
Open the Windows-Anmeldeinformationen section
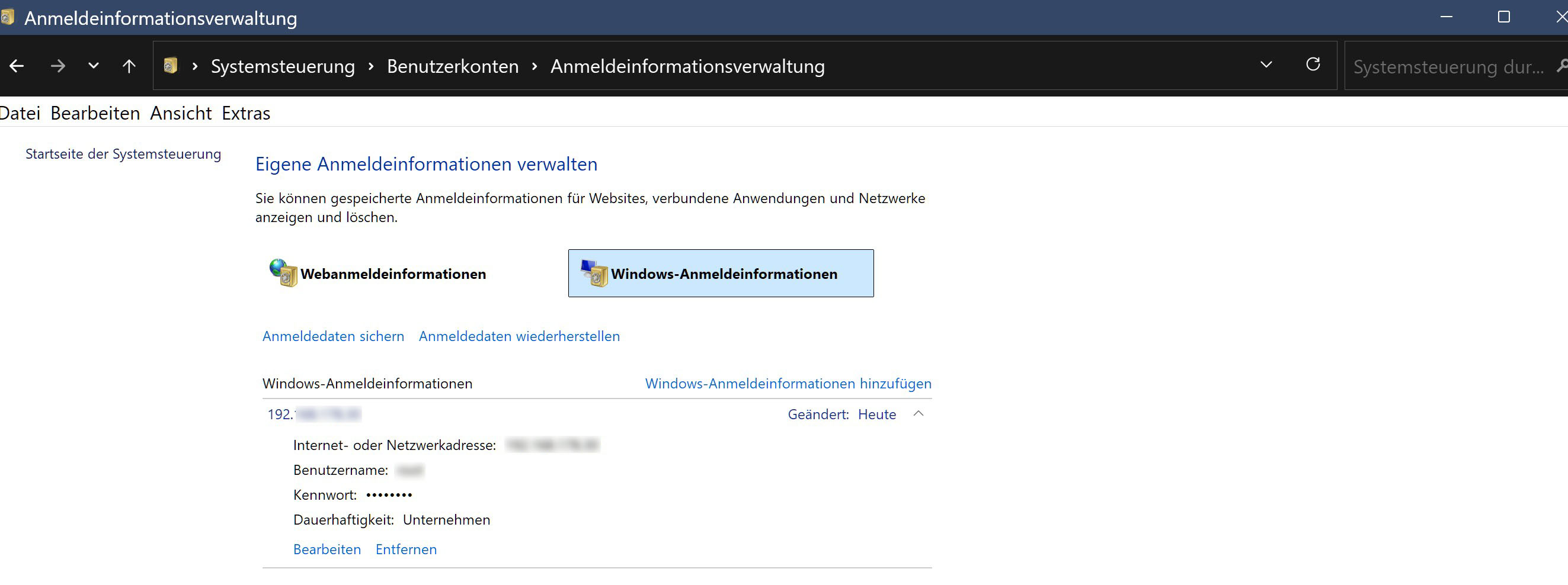pos(721,273)
